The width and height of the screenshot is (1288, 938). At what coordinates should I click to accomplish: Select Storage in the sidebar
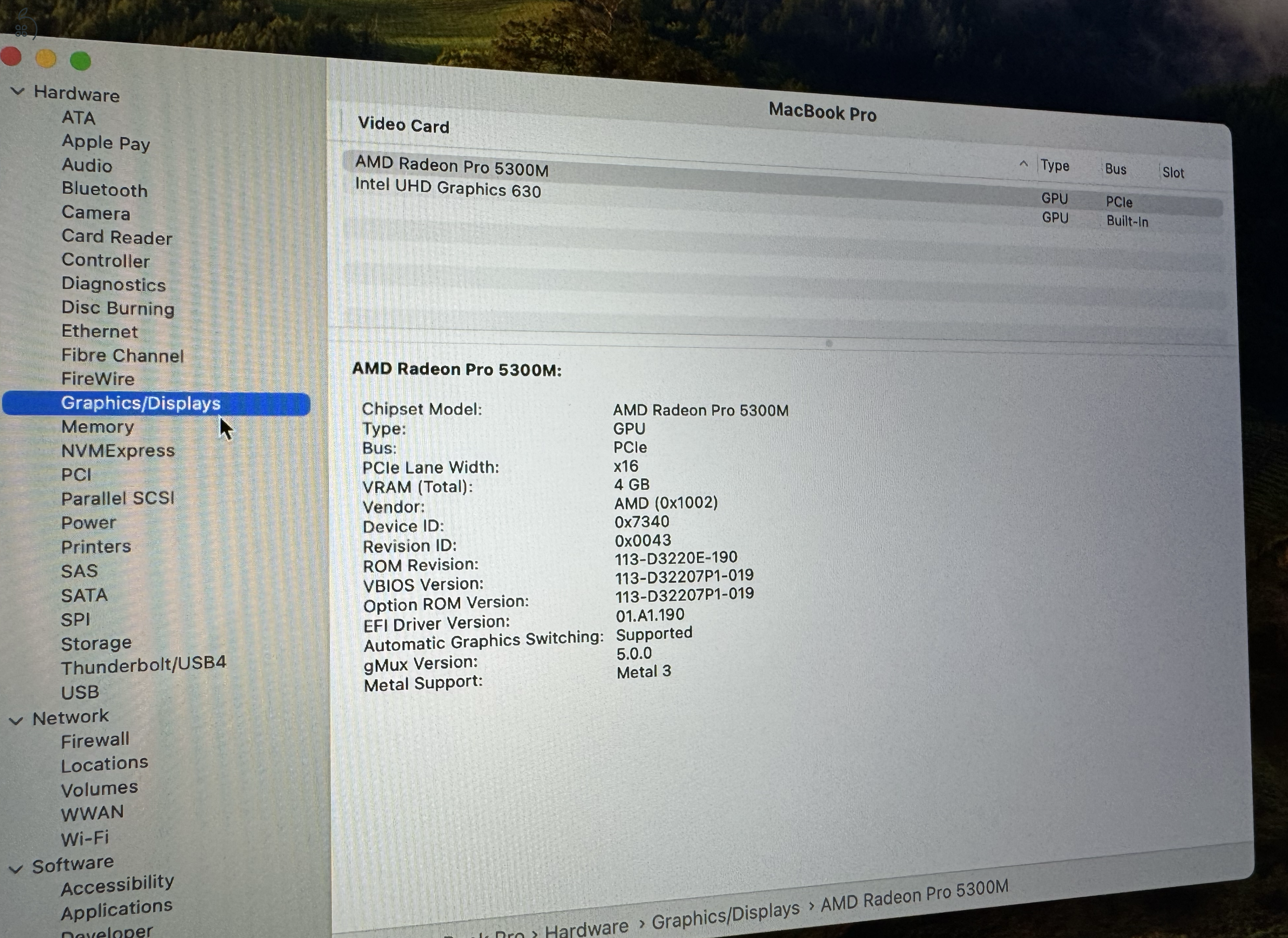96,643
